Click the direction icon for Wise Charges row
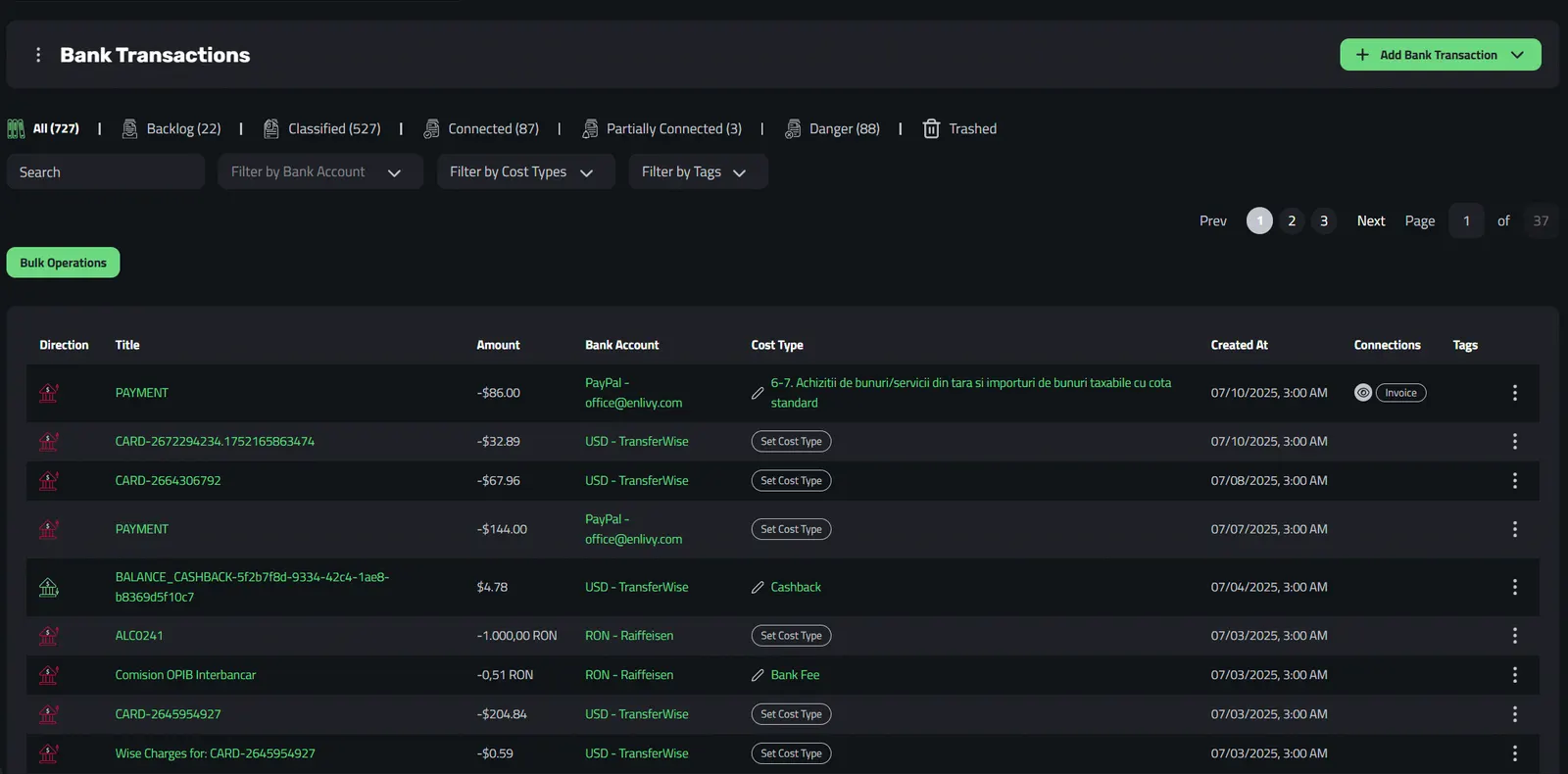This screenshot has height=774, width=1568. pyautogui.click(x=48, y=753)
